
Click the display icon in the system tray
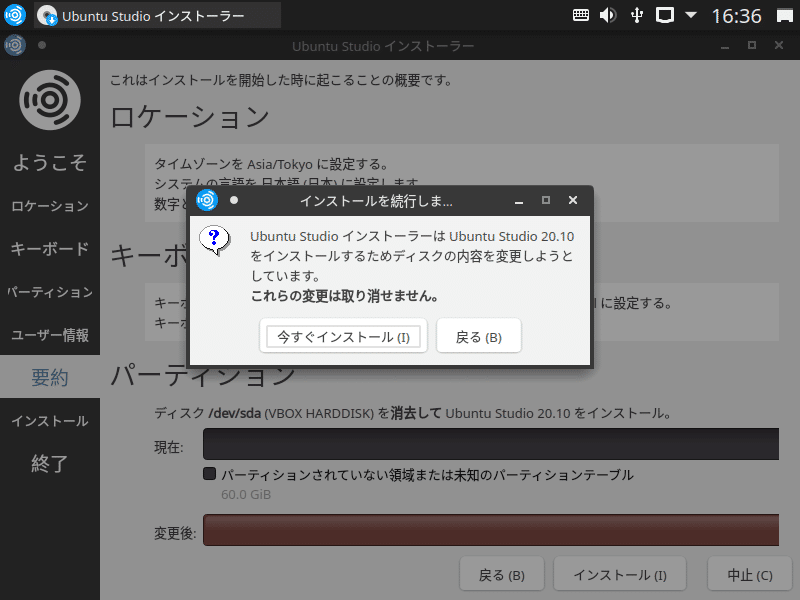pyautogui.click(x=664, y=15)
